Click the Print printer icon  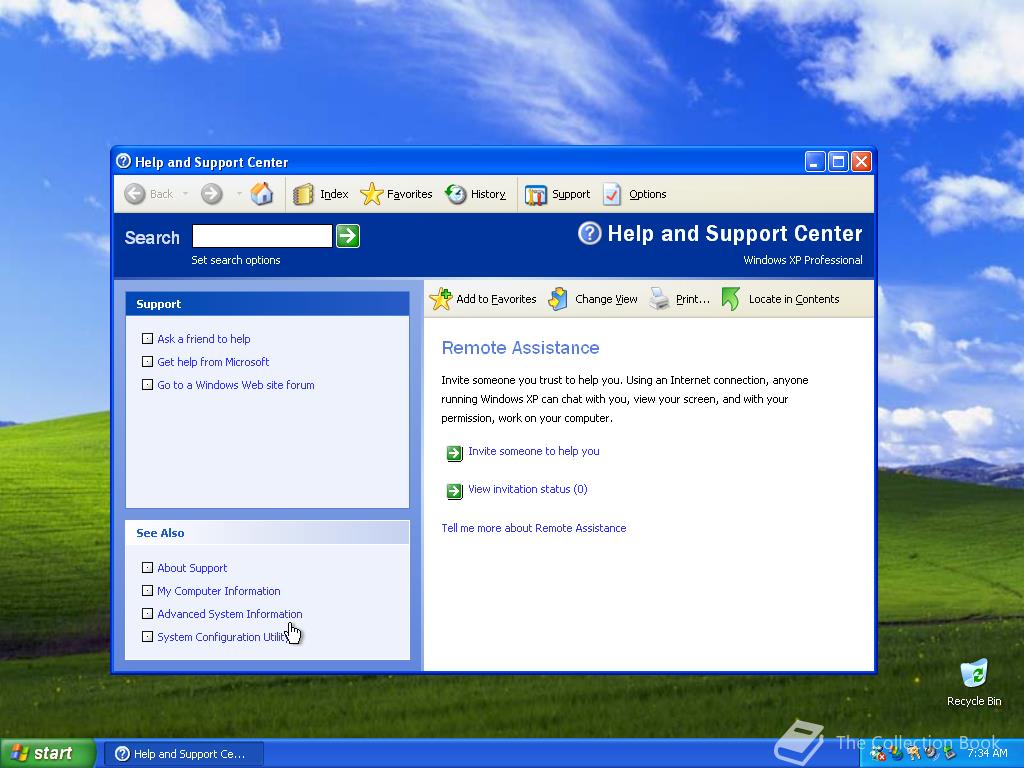[660, 299]
